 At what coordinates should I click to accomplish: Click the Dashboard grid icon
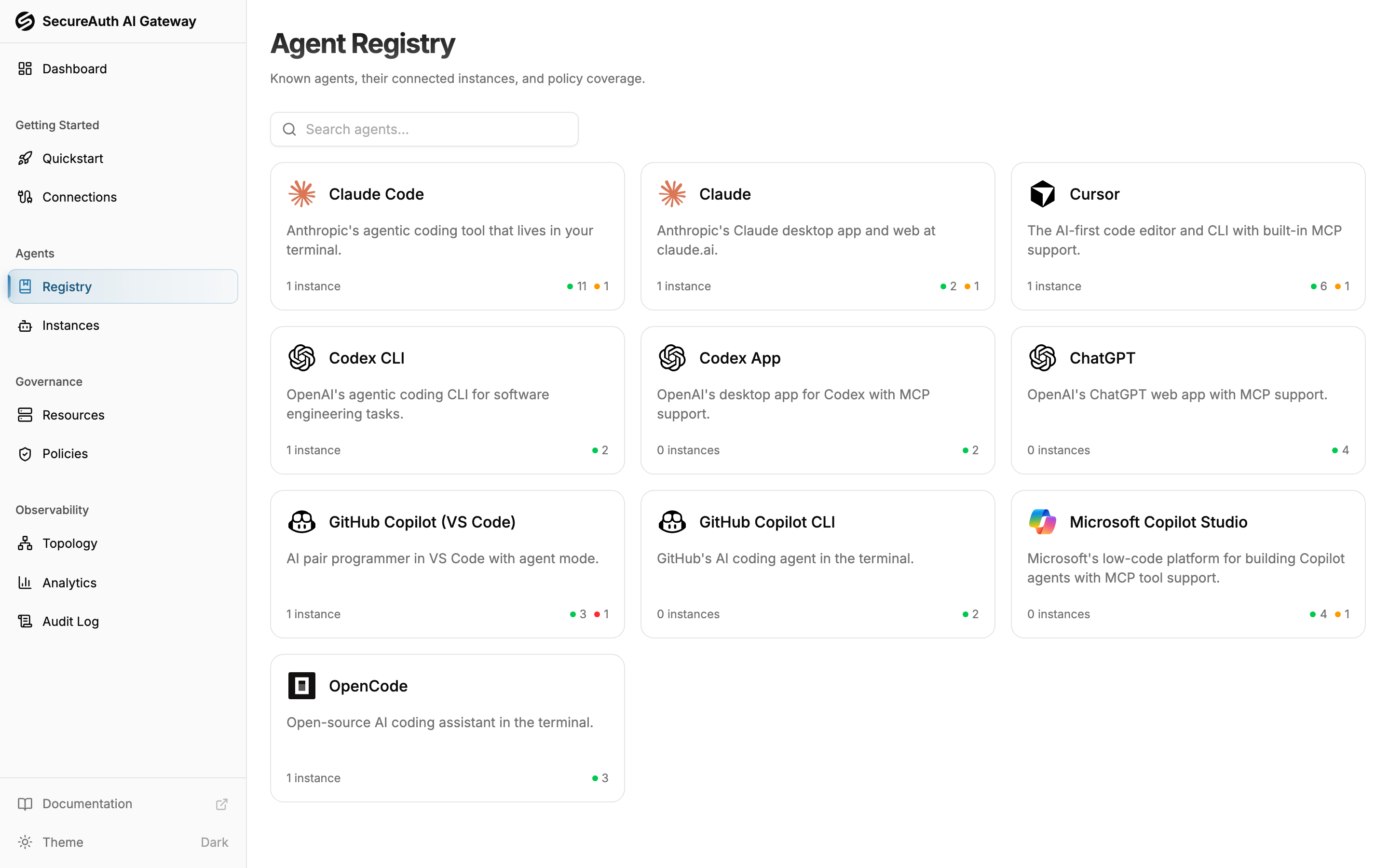tap(25, 69)
